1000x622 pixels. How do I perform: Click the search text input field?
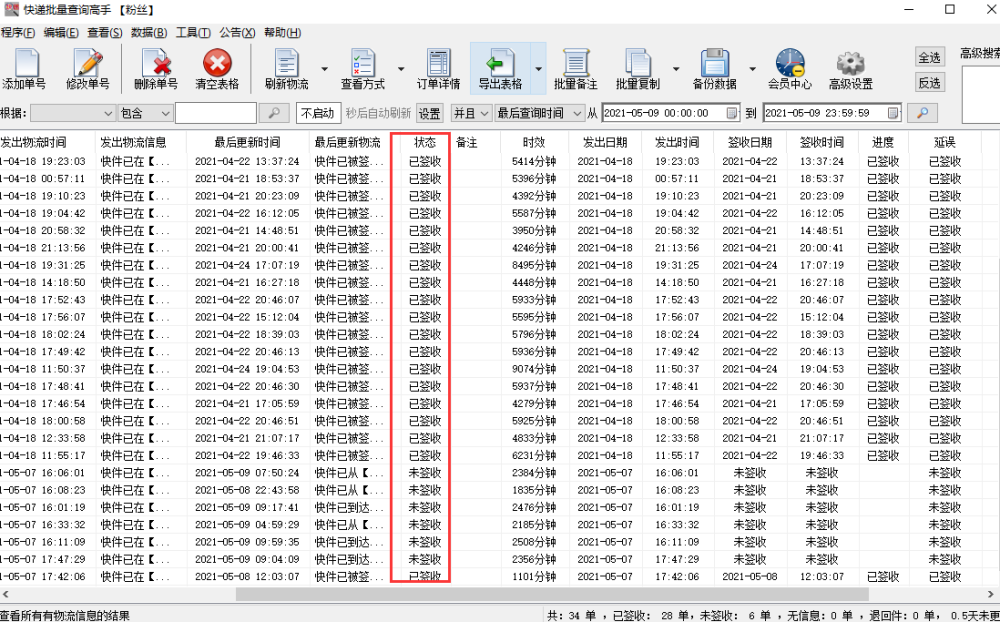pyautogui.click(x=216, y=113)
